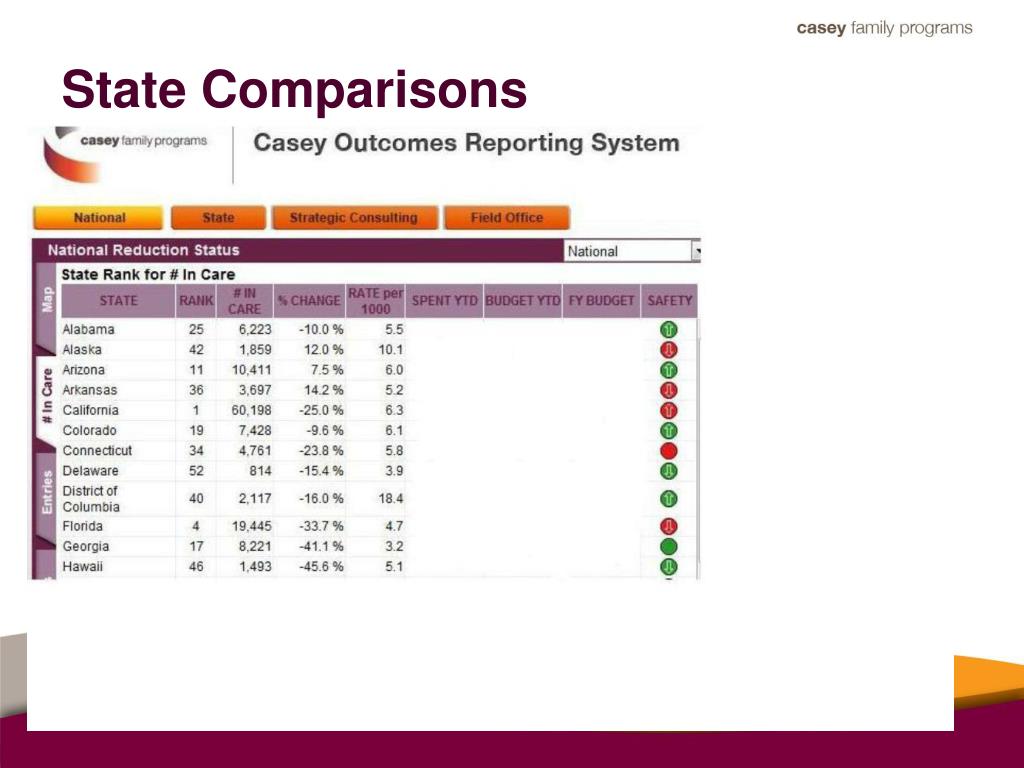
Task: Click Delaware's green safety arrow icon
Action: pos(669,471)
